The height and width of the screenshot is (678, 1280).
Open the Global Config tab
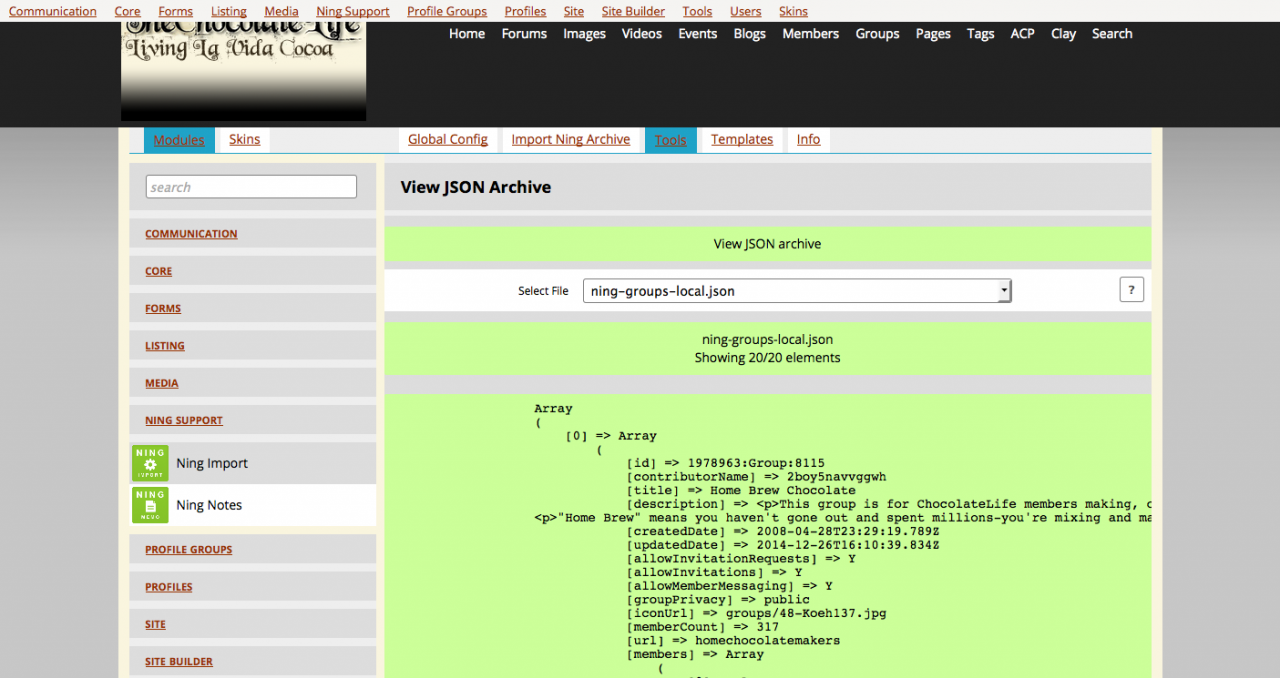[x=447, y=140]
